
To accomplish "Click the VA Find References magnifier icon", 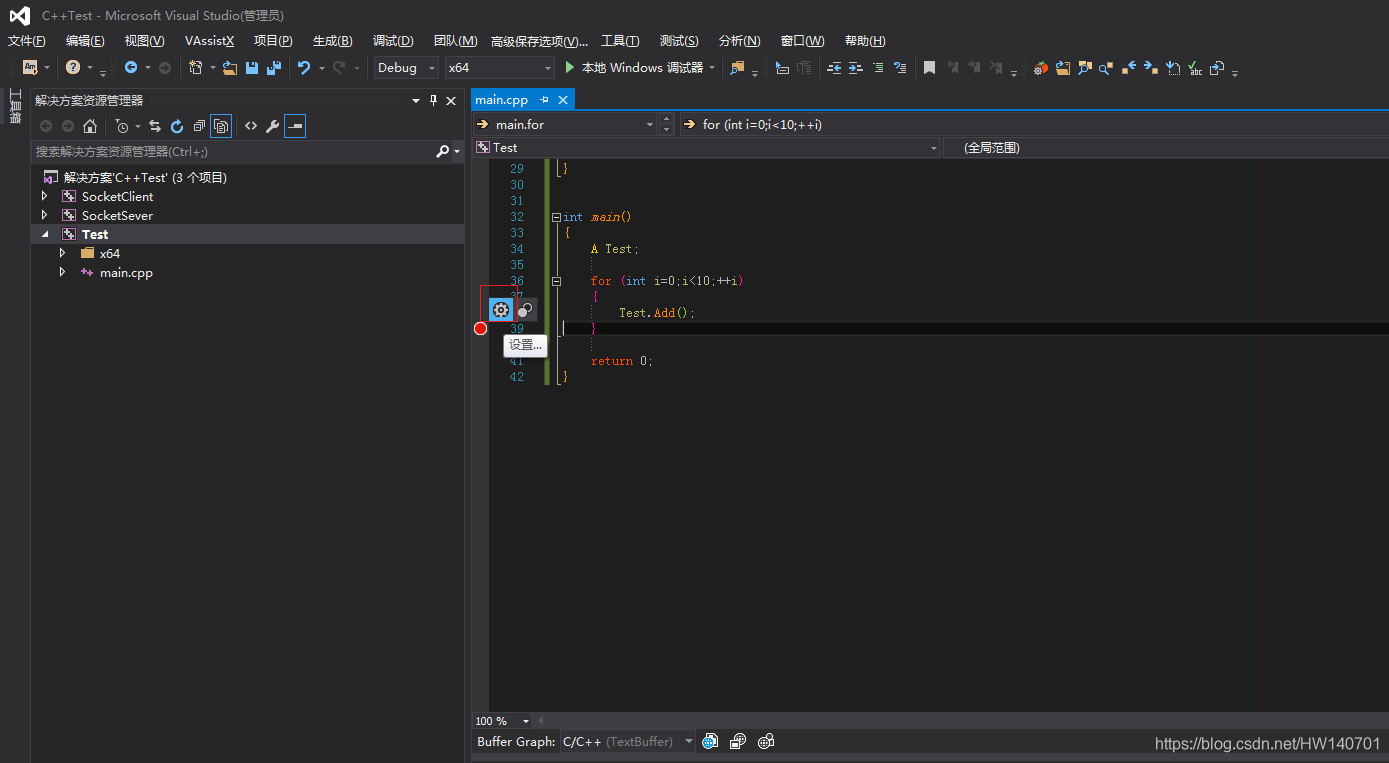I will tap(1106, 68).
